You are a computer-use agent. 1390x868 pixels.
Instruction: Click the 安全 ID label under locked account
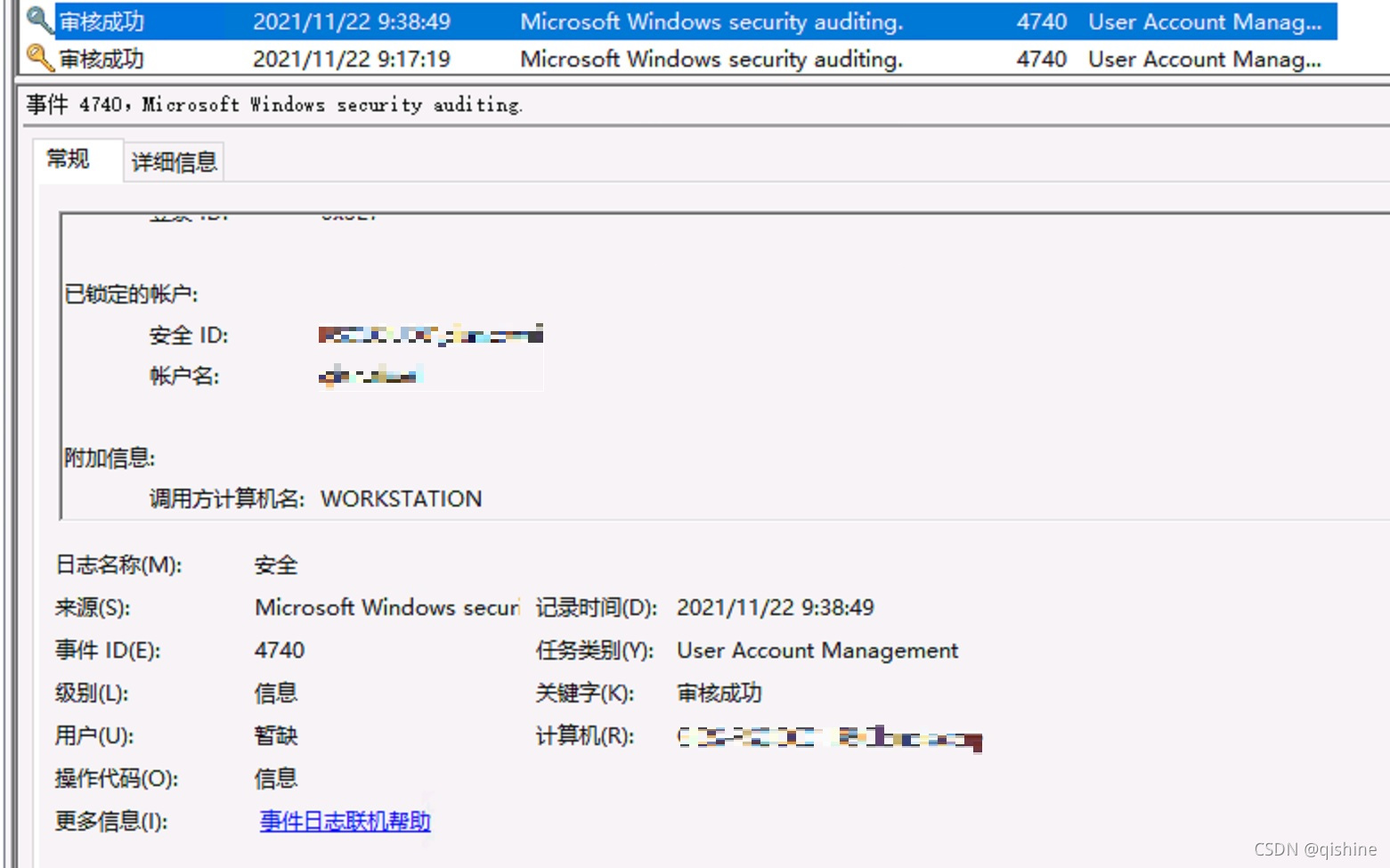(x=189, y=335)
